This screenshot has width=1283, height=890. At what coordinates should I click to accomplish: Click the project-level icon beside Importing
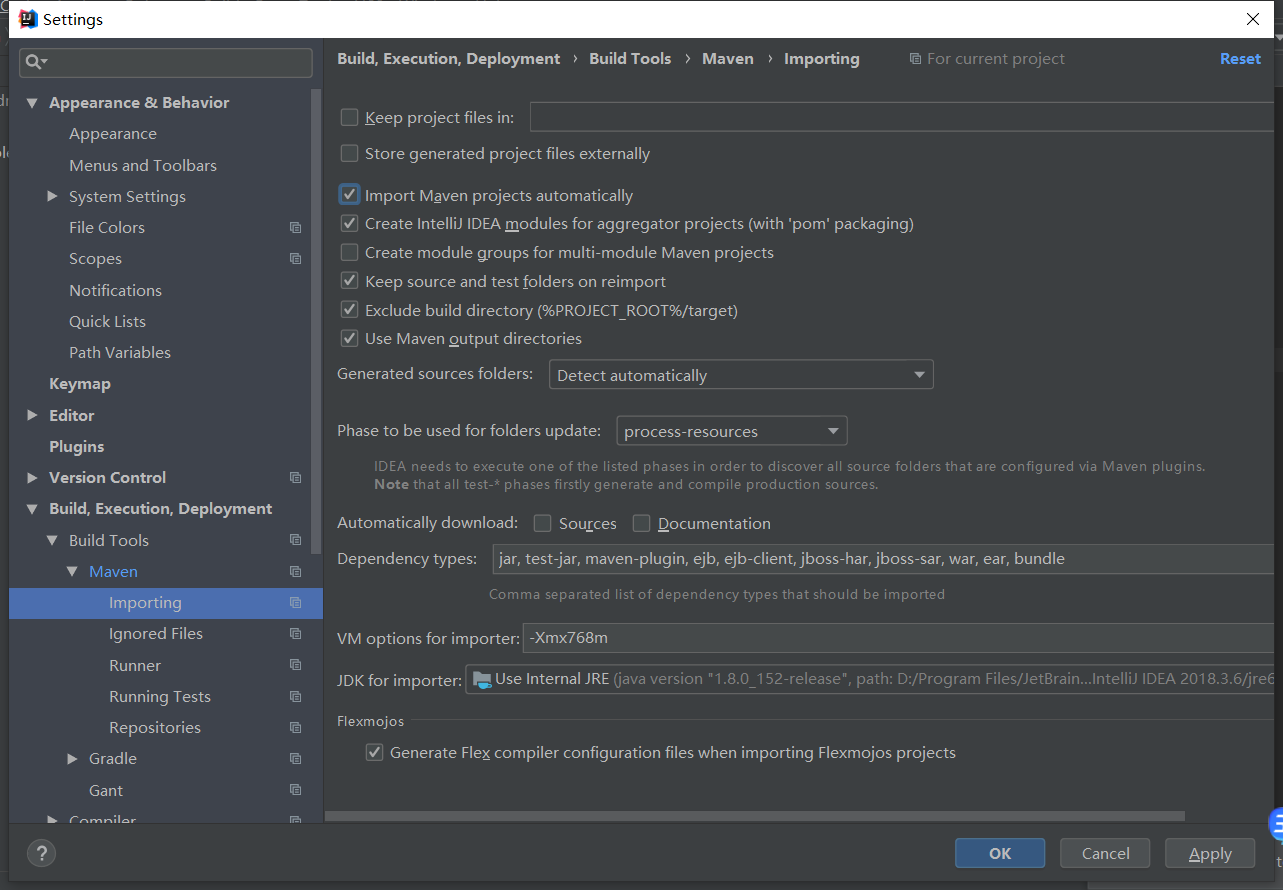[295, 603]
